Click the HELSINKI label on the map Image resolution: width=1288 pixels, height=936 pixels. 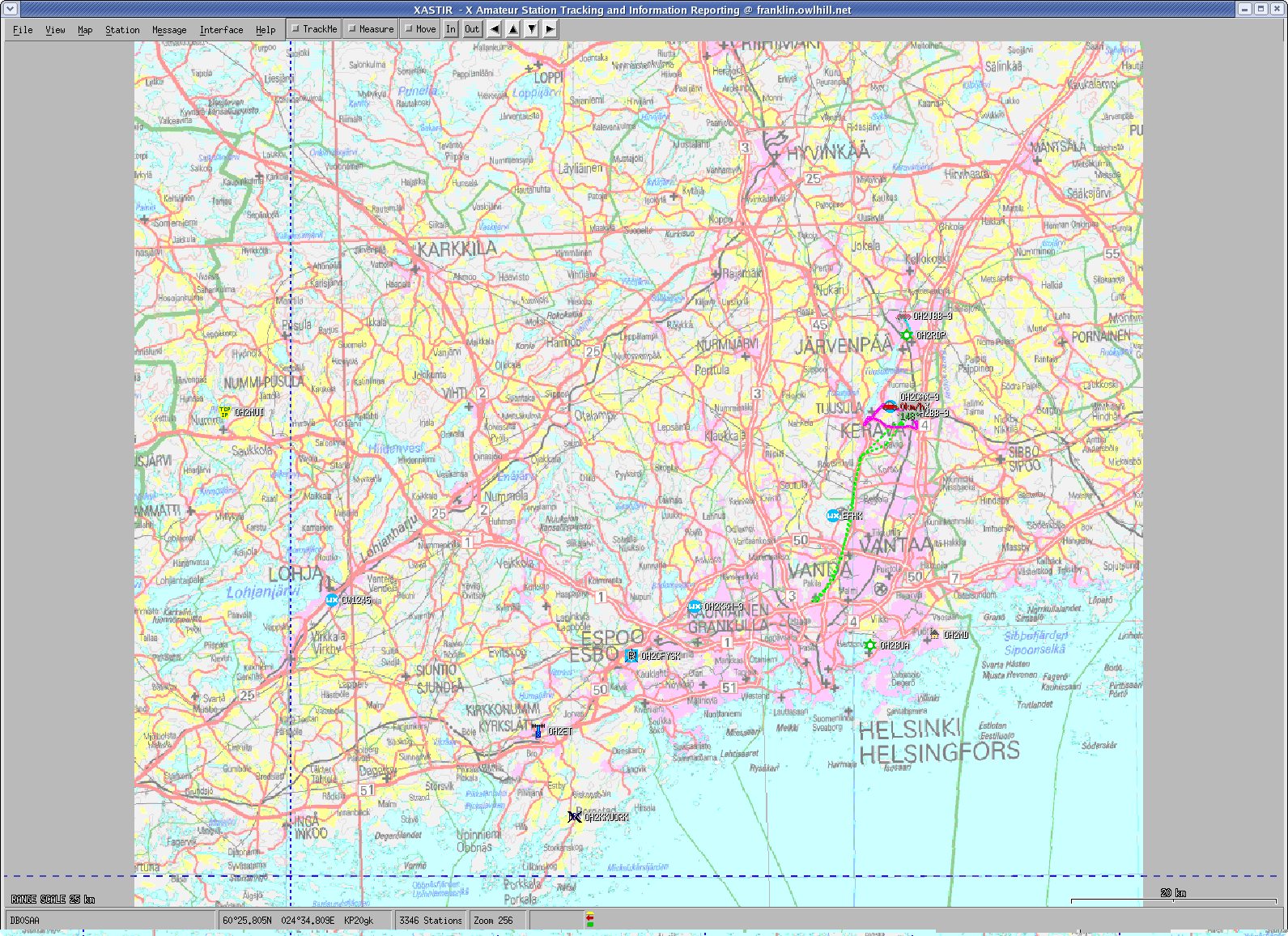[910, 730]
